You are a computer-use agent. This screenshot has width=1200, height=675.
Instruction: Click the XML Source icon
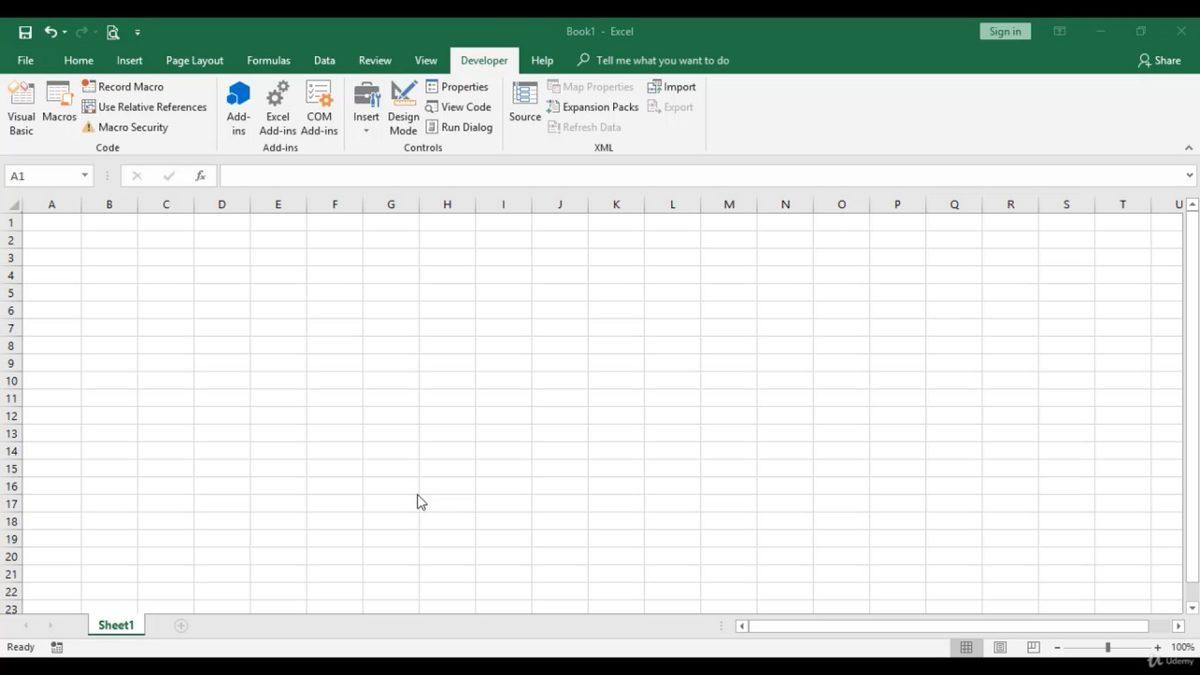click(524, 105)
